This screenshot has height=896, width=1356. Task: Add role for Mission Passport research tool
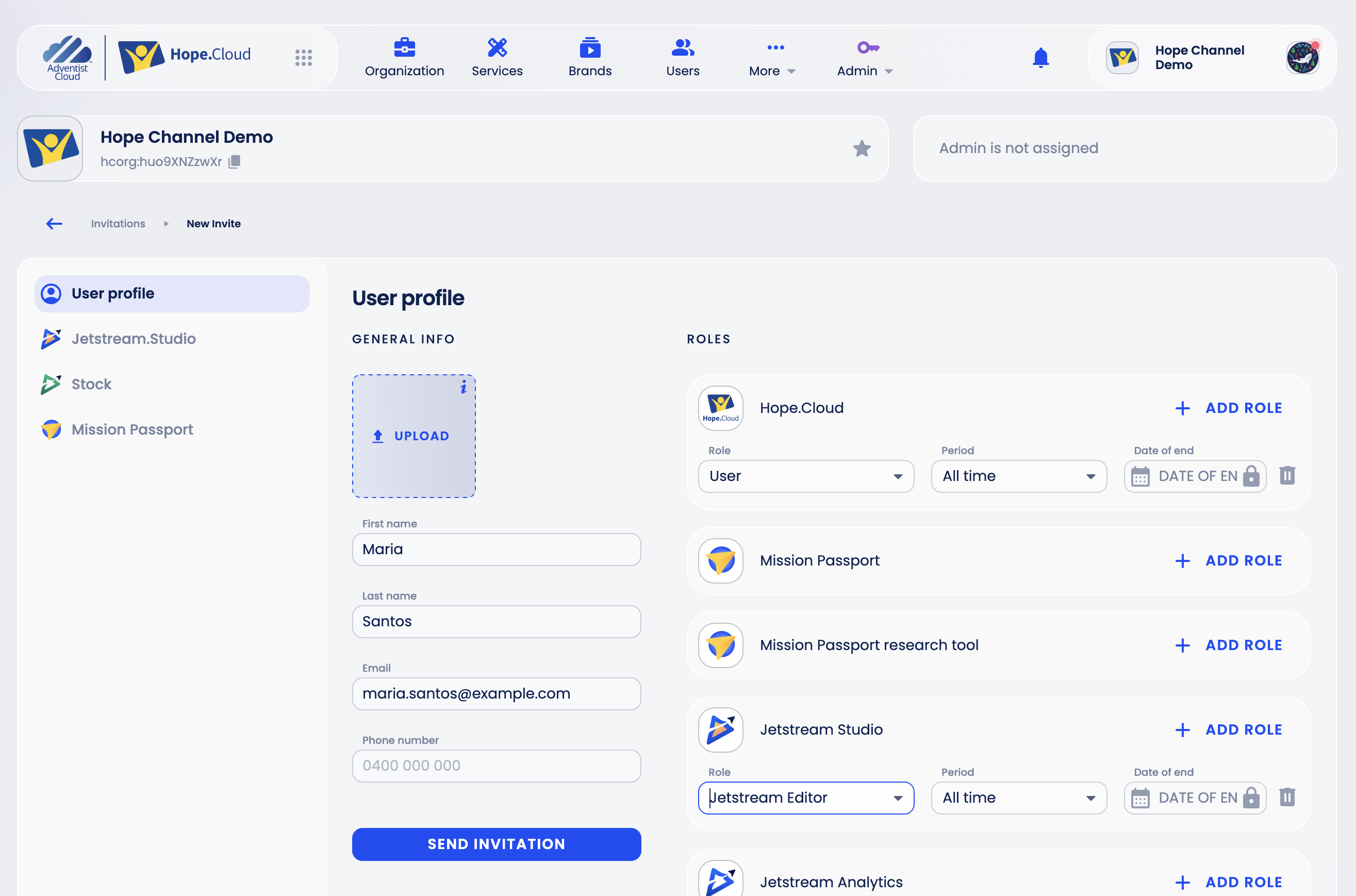coord(1228,645)
